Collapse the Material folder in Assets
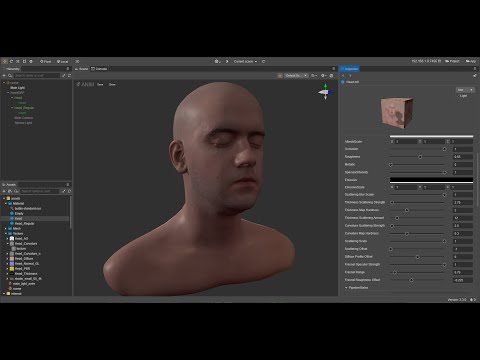 [6, 203]
